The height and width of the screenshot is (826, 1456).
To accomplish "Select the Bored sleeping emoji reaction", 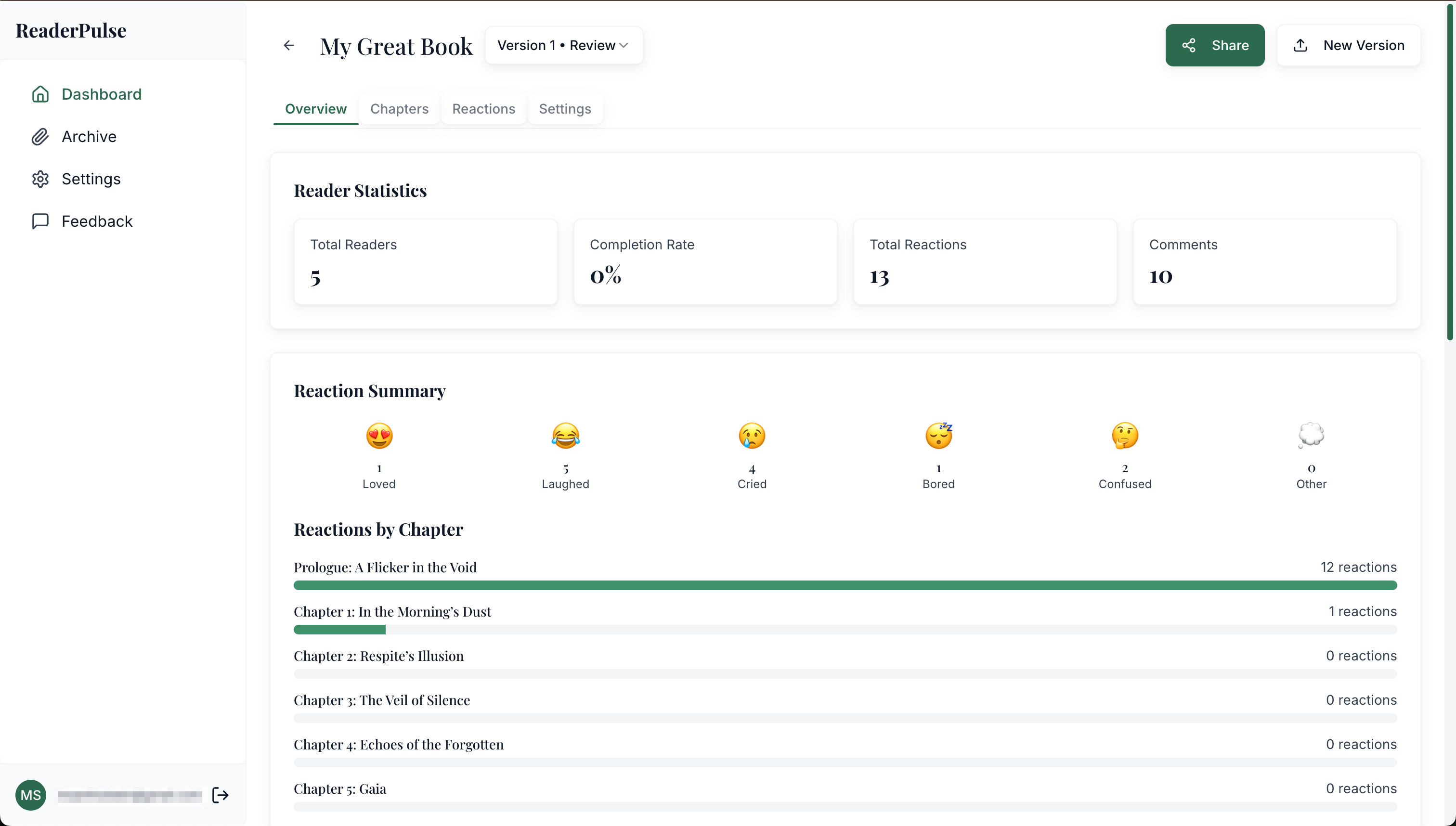I will (938, 436).
